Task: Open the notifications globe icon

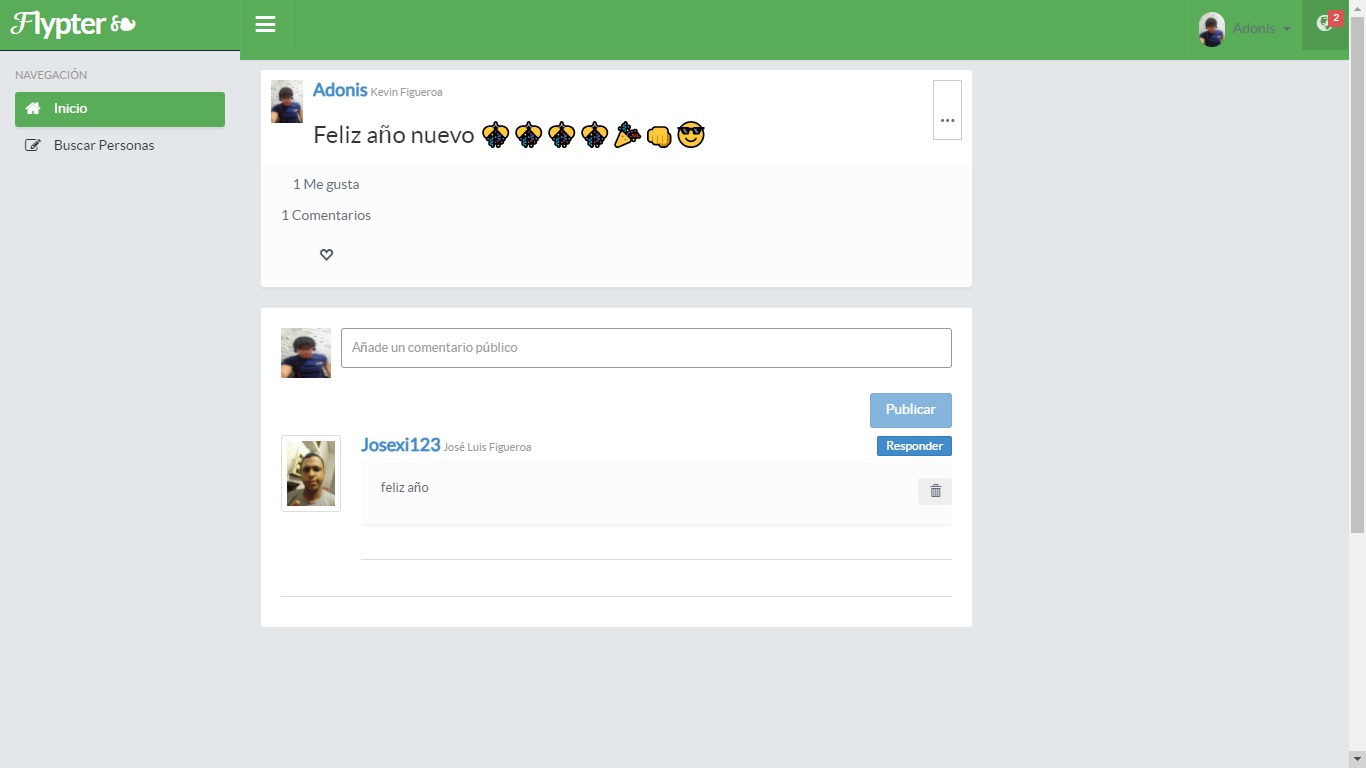Action: click(x=1325, y=24)
